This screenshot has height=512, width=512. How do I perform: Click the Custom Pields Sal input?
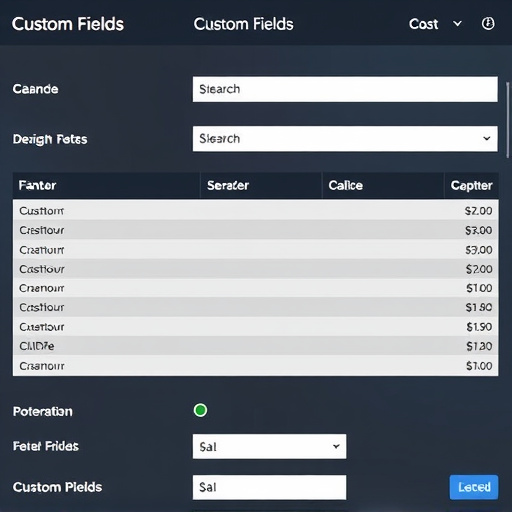[x=269, y=487]
